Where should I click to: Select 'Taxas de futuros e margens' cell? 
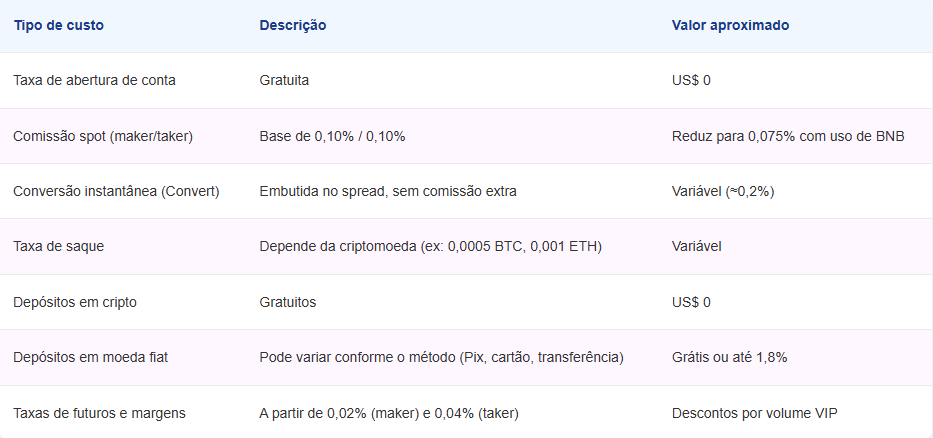pyautogui.click(x=99, y=413)
